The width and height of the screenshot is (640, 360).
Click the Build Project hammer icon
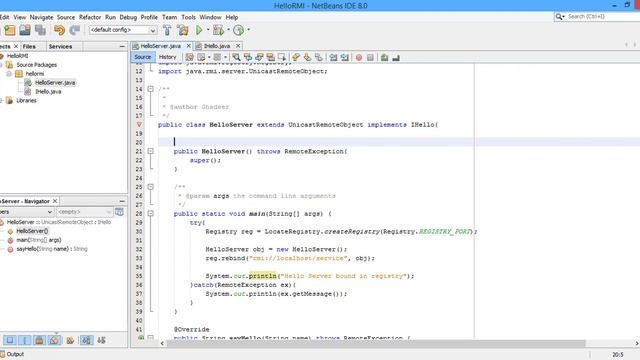(167, 30)
